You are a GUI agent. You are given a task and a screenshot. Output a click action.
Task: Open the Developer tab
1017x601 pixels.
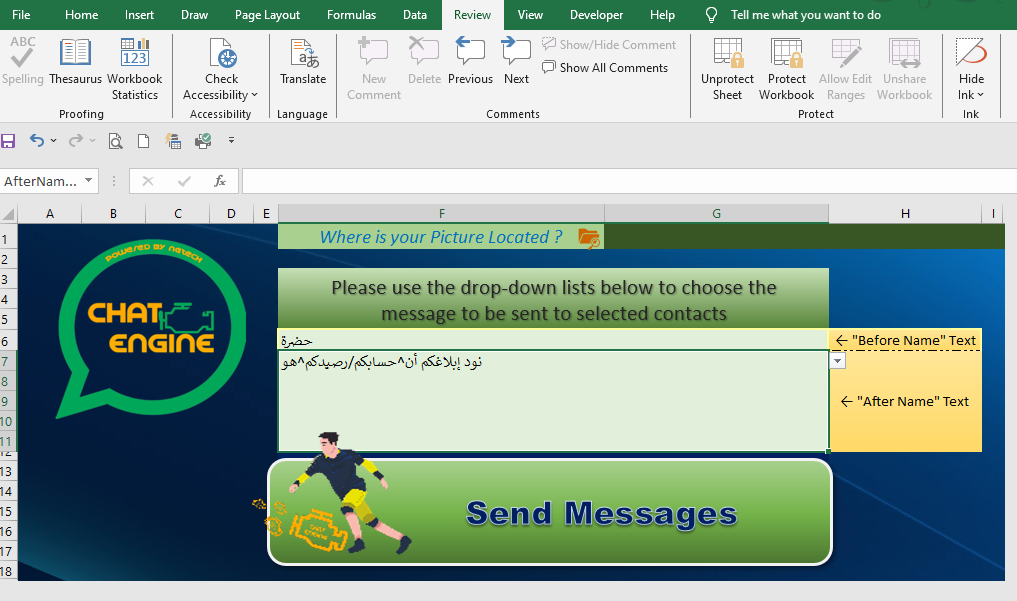click(x=596, y=15)
